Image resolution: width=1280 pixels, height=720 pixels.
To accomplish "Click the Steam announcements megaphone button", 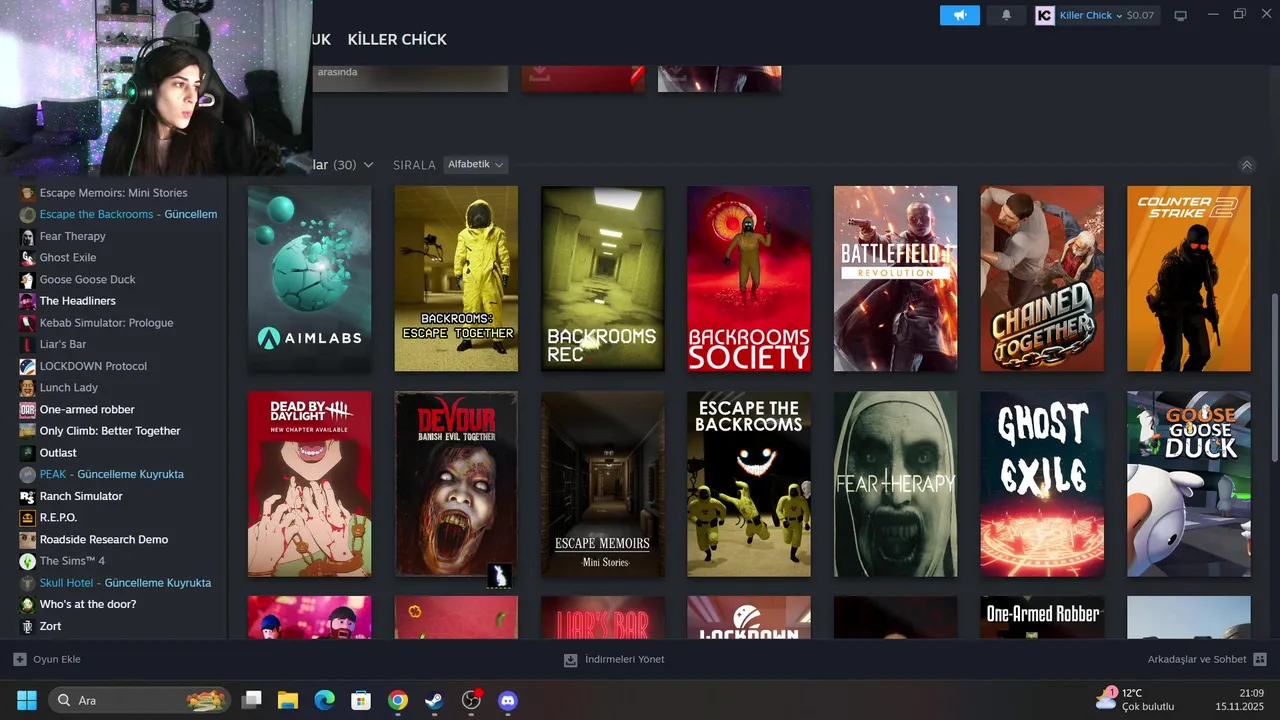I will (x=960, y=15).
